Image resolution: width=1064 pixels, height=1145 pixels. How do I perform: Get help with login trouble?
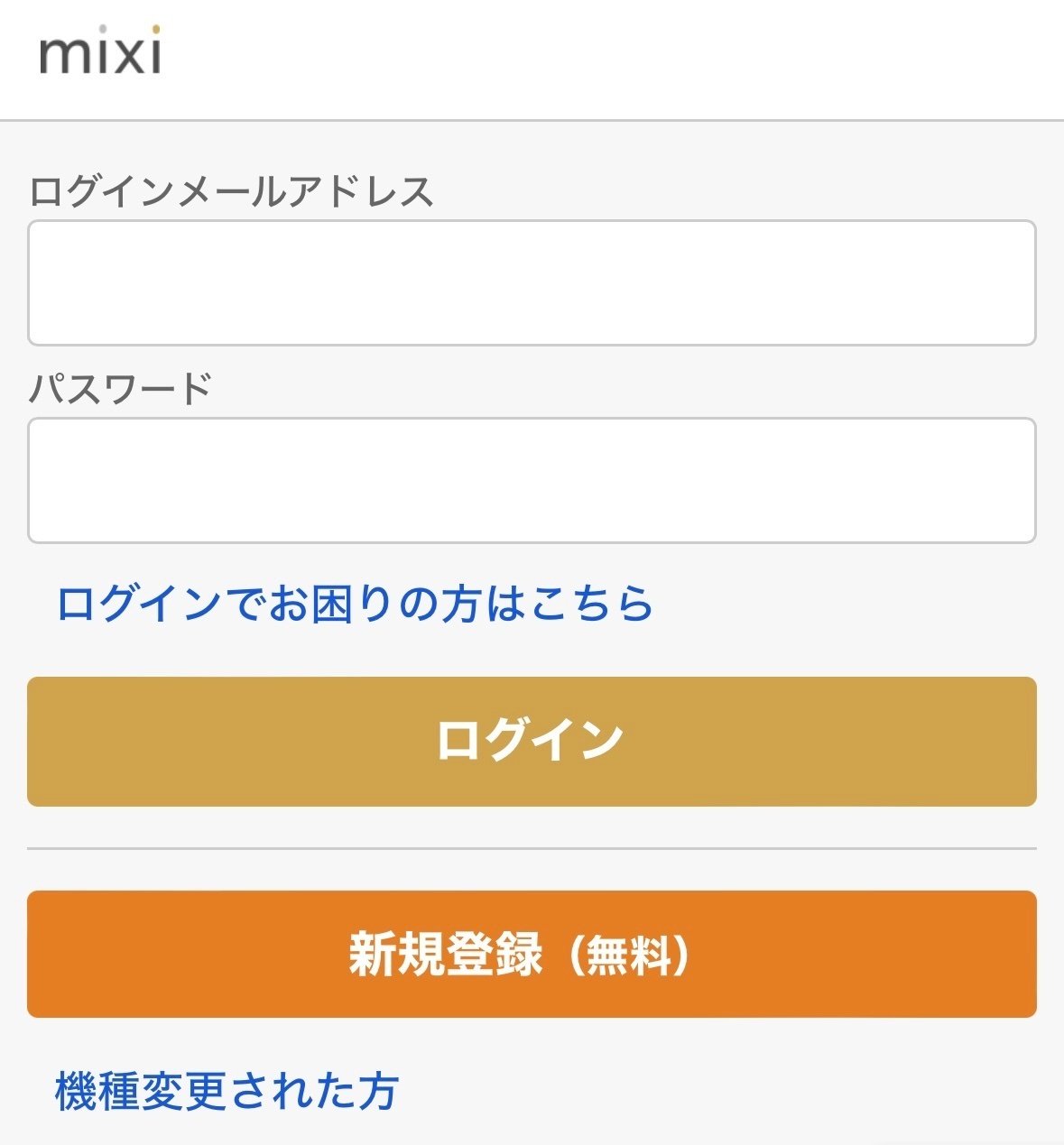[355, 603]
